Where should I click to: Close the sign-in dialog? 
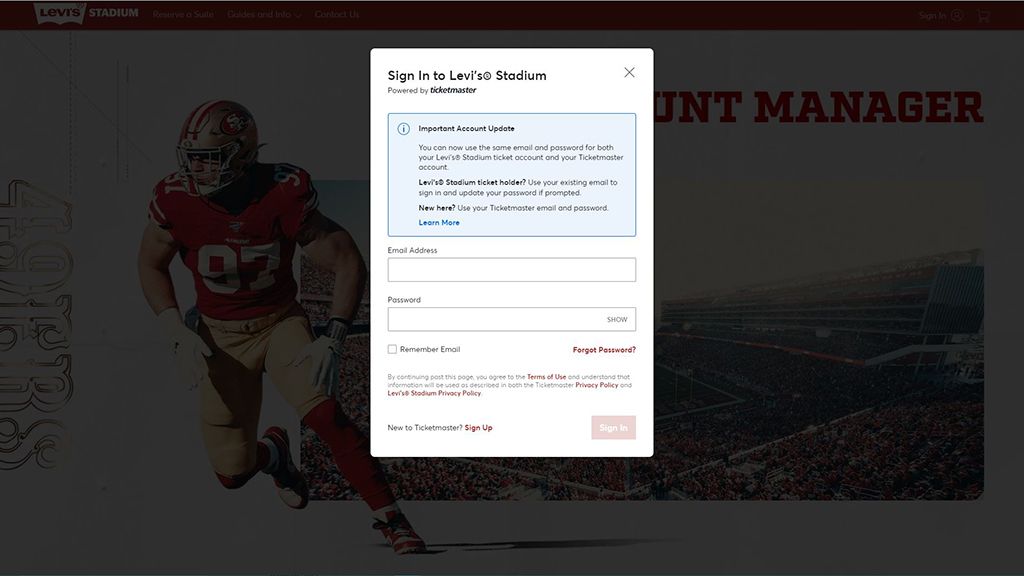click(x=629, y=72)
